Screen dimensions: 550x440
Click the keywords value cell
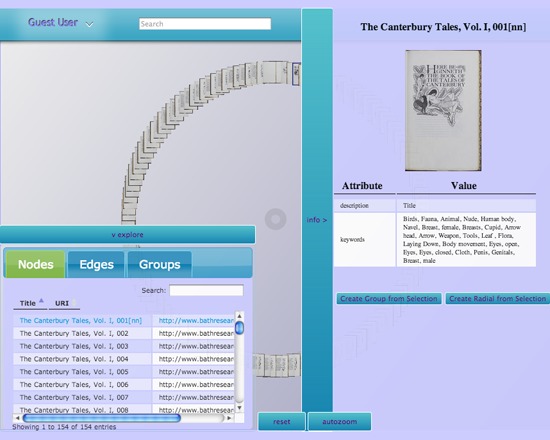pyautogui.click(x=466, y=240)
